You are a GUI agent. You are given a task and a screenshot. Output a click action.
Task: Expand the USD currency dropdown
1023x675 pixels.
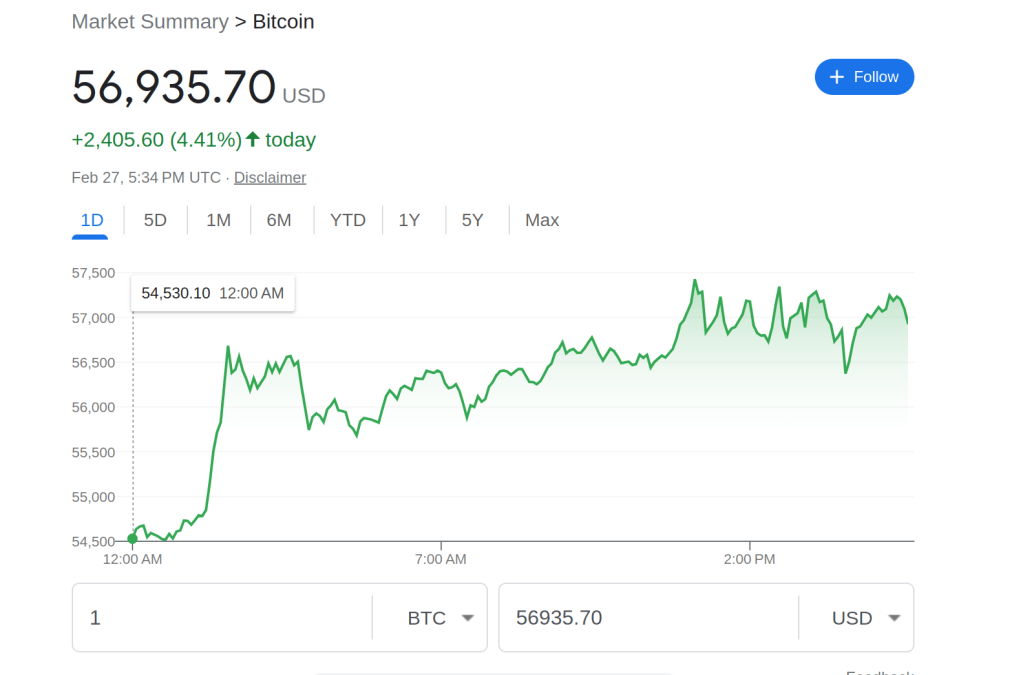pyautogui.click(x=866, y=618)
